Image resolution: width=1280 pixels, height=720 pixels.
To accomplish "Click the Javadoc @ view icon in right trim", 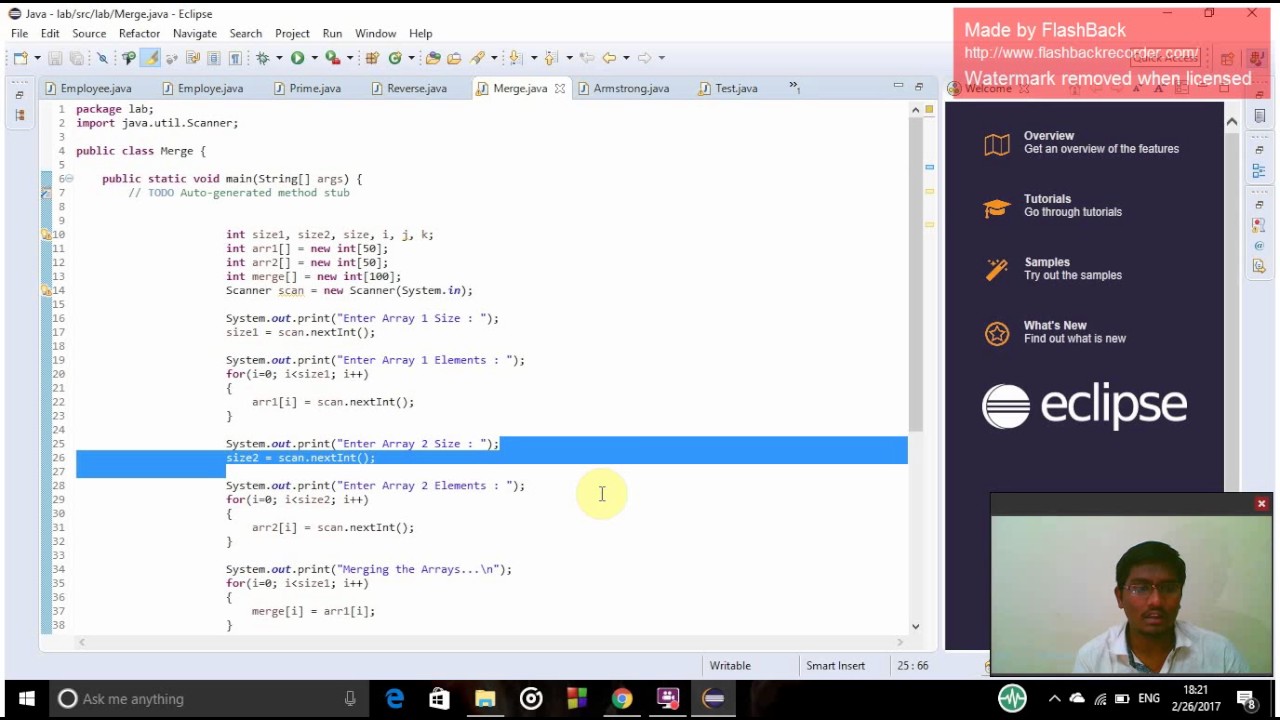I will (1259, 246).
